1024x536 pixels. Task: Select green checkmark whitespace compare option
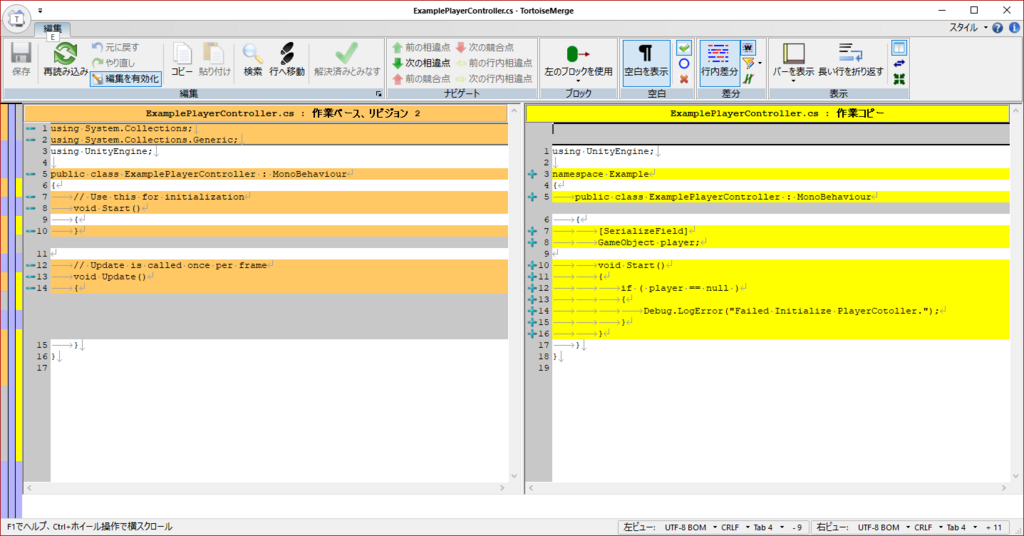[x=684, y=48]
